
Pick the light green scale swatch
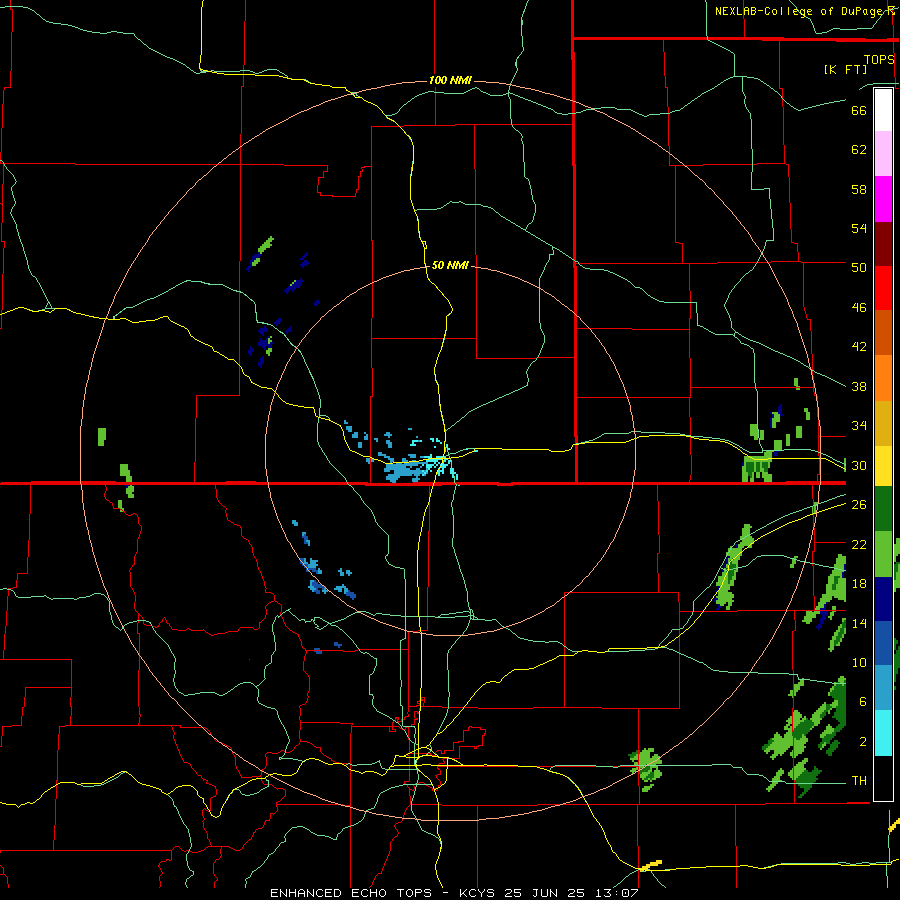pyautogui.click(x=883, y=554)
